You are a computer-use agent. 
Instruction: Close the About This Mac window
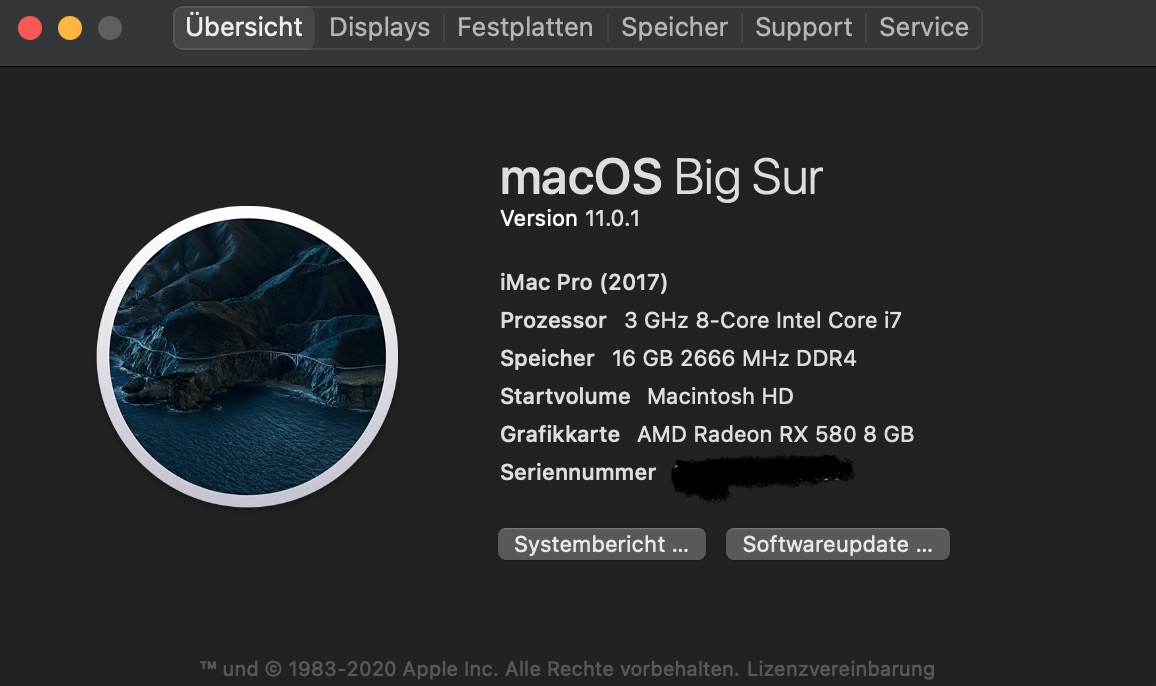click(30, 28)
